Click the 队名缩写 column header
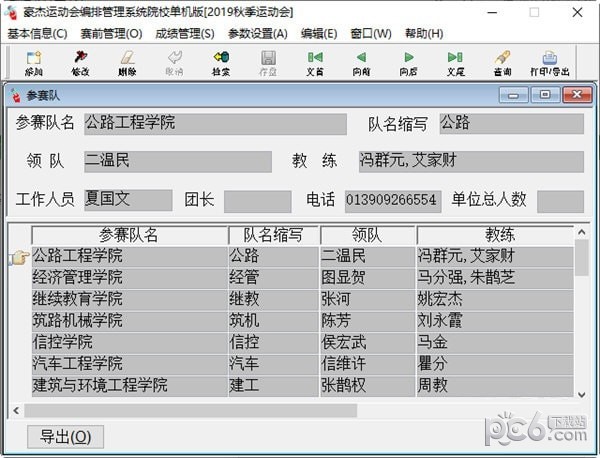600x458 pixels. pyautogui.click(x=274, y=235)
